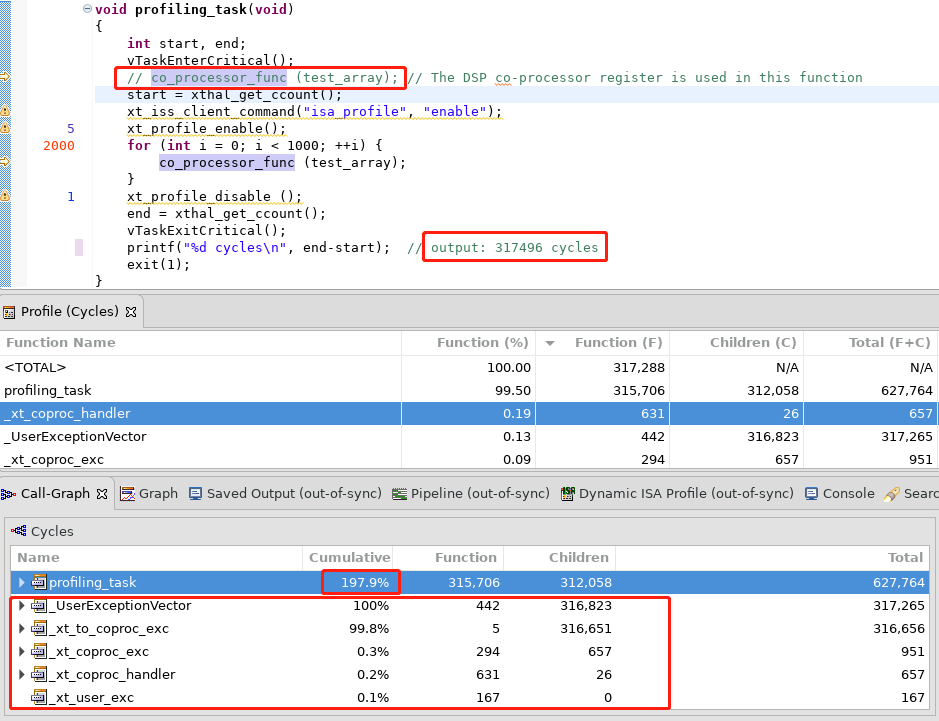The height and width of the screenshot is (721, 939).
Task: Click the Cycles section icon in Call-Graph
Action: (18, 532)
